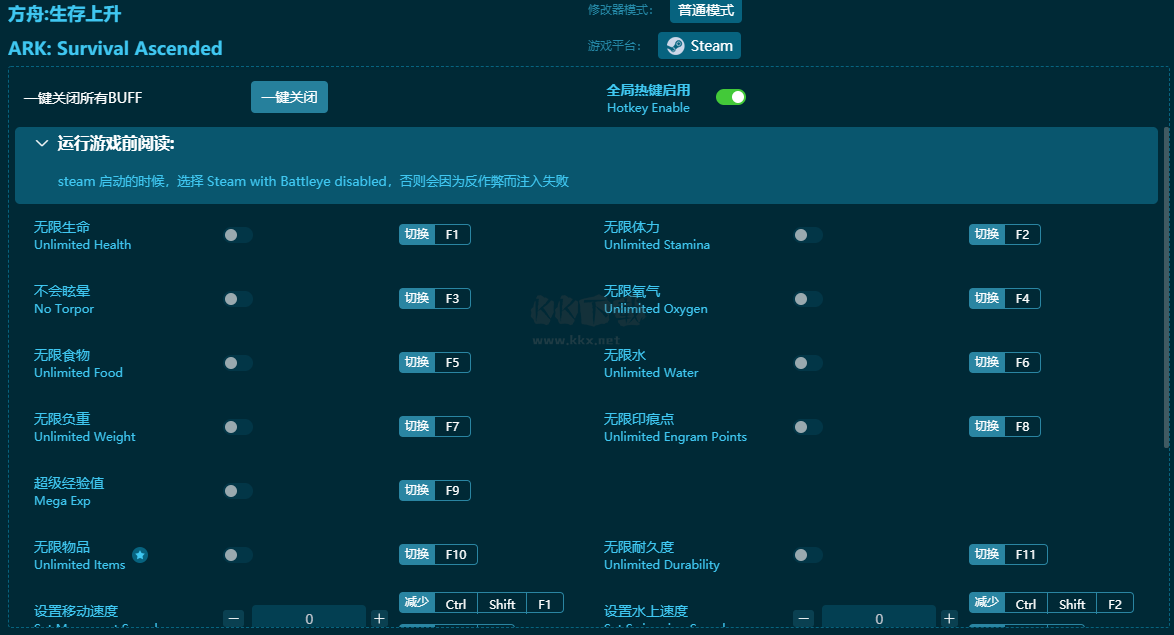Open the 普通模式 trainer mode selector
1174x635 pixels.
click(x=705, y=10)
